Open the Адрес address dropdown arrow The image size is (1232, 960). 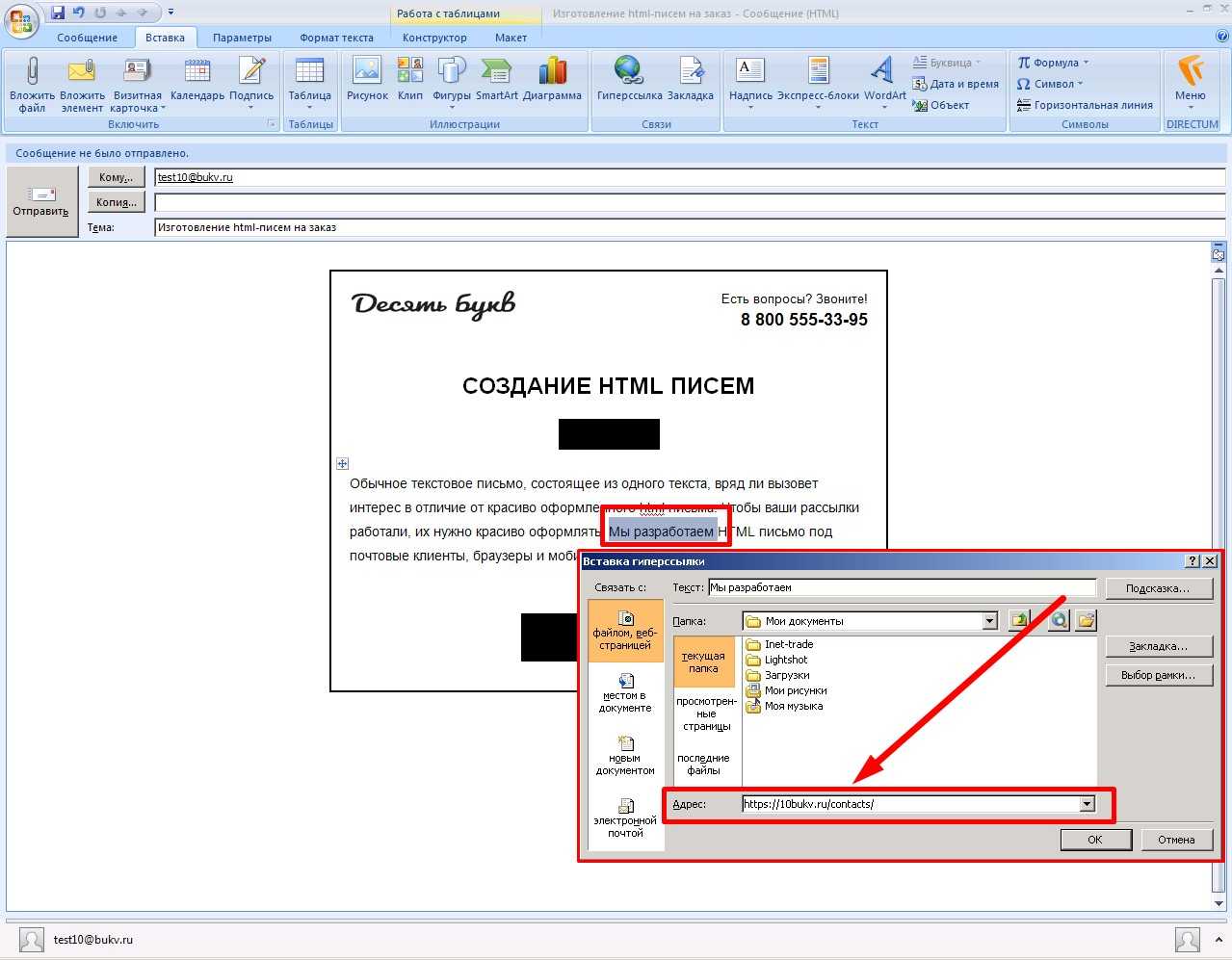click(1087, 804)
